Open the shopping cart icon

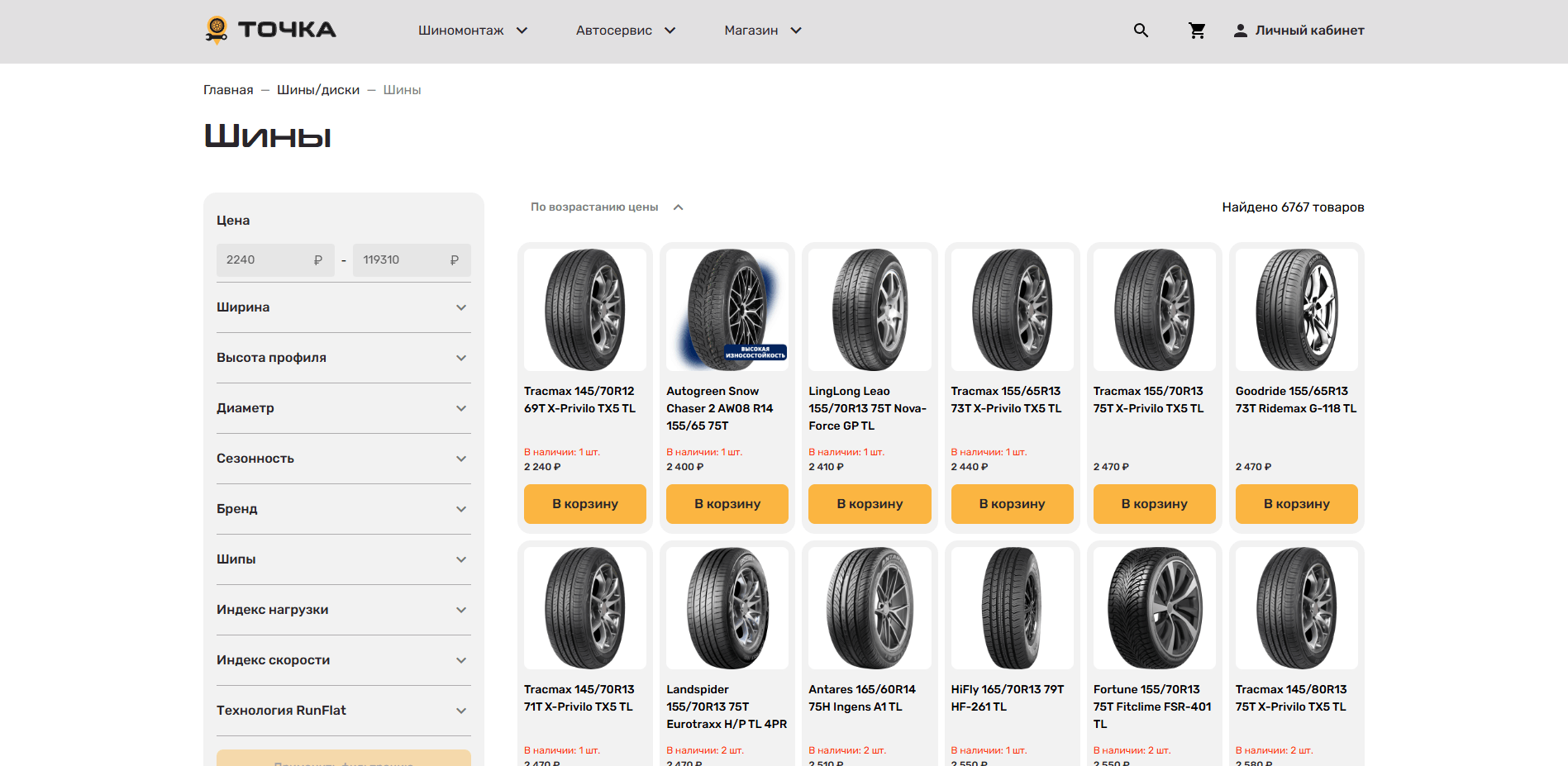1196,31
